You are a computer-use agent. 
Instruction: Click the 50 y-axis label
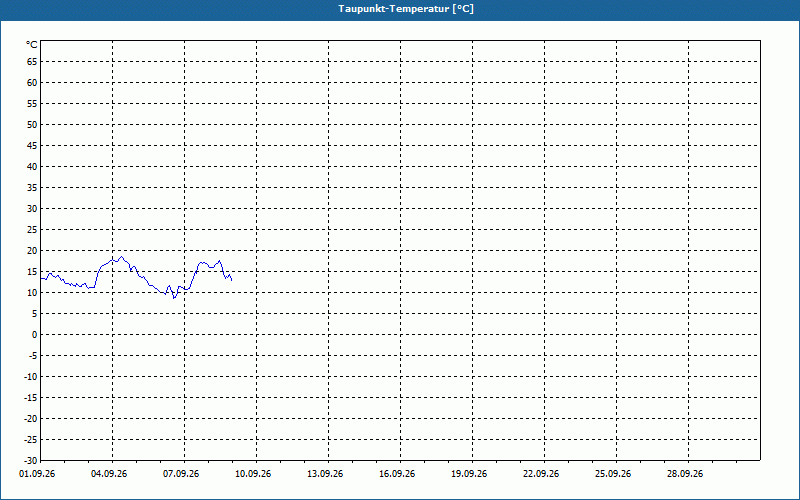coord(32,124)
